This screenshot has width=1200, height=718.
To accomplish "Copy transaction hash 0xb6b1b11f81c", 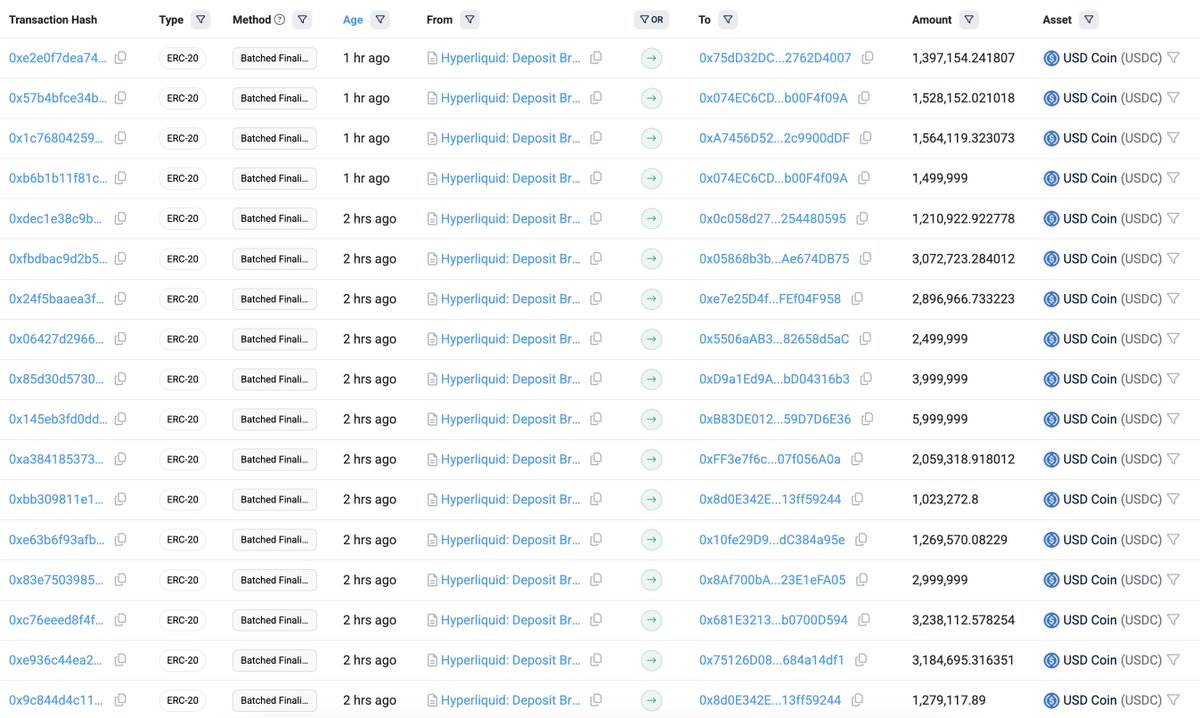I will click(120, 178).
